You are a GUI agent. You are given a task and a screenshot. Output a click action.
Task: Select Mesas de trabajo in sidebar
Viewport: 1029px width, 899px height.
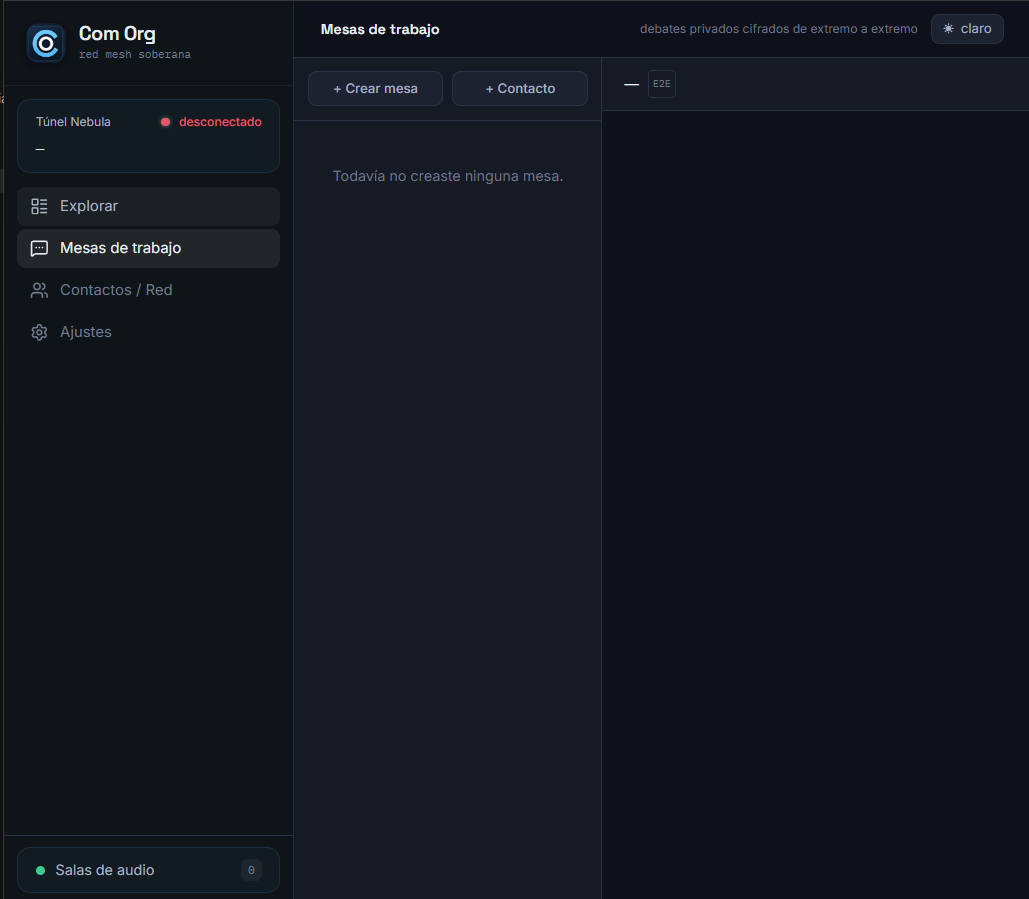(148, 249)
